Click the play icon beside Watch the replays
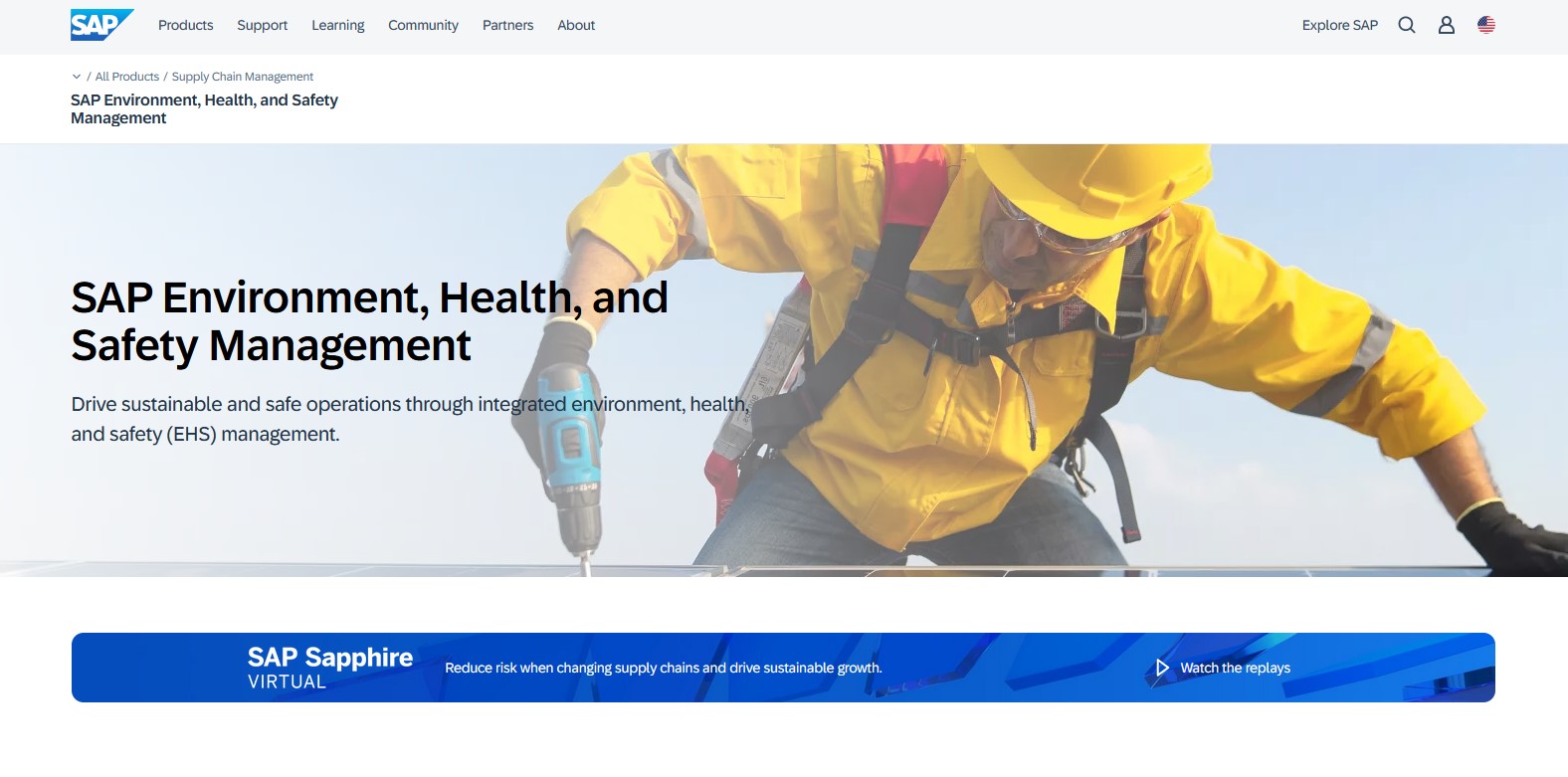 pyautogui.click(x=1162, y=668)
